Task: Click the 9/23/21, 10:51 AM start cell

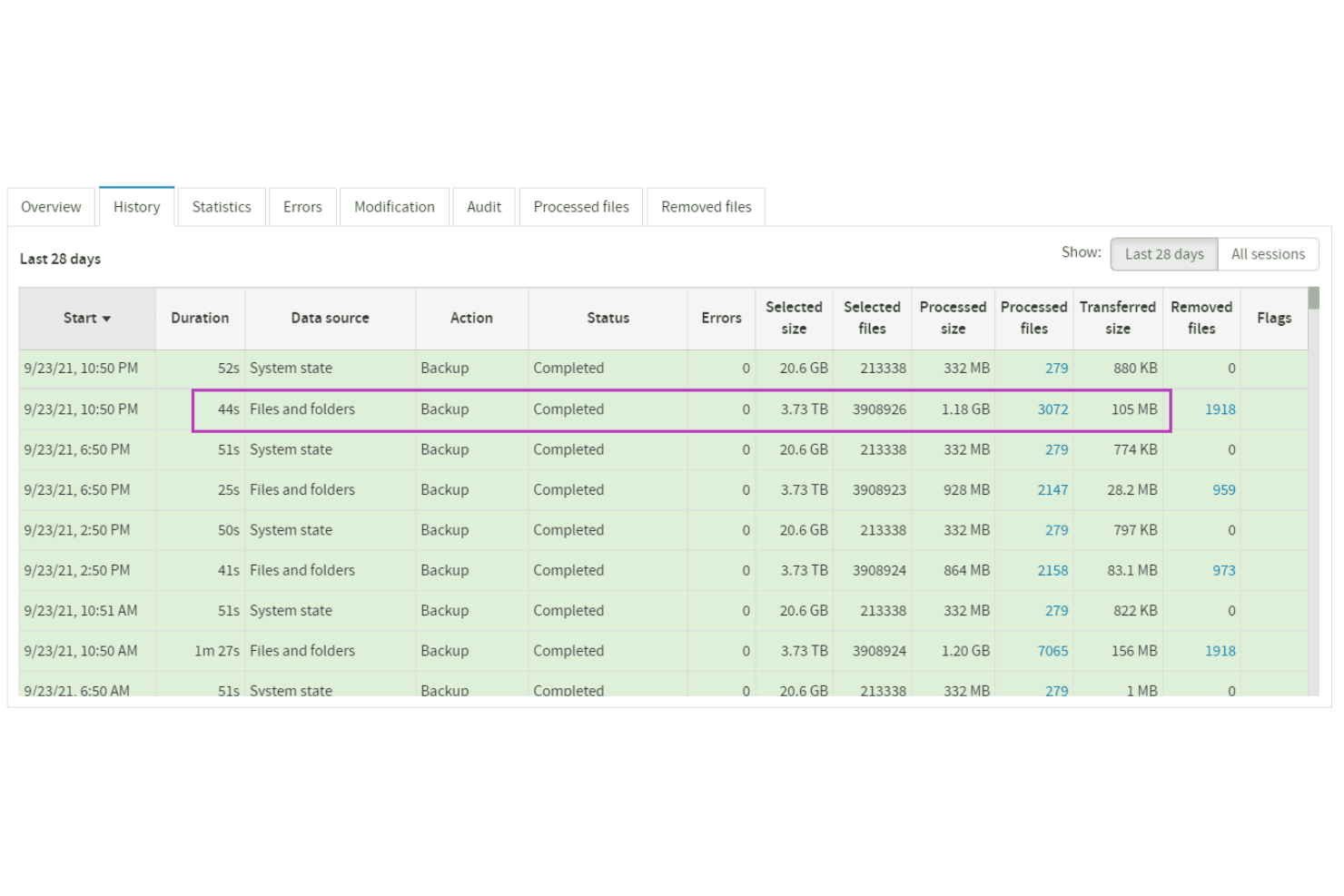Action: (87, 611)
